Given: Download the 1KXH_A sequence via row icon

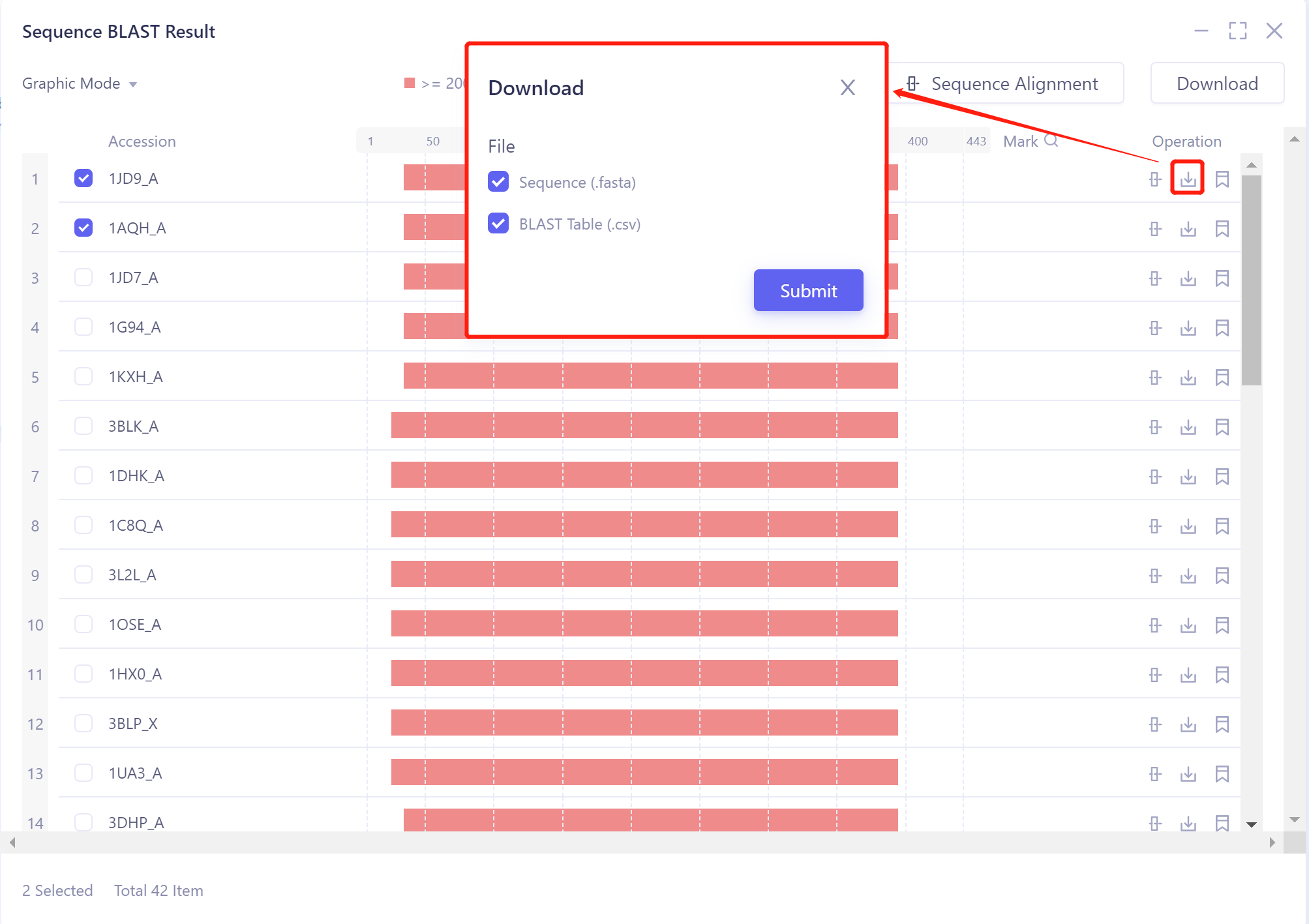Looking at the screenshot, I should 1188,378.
